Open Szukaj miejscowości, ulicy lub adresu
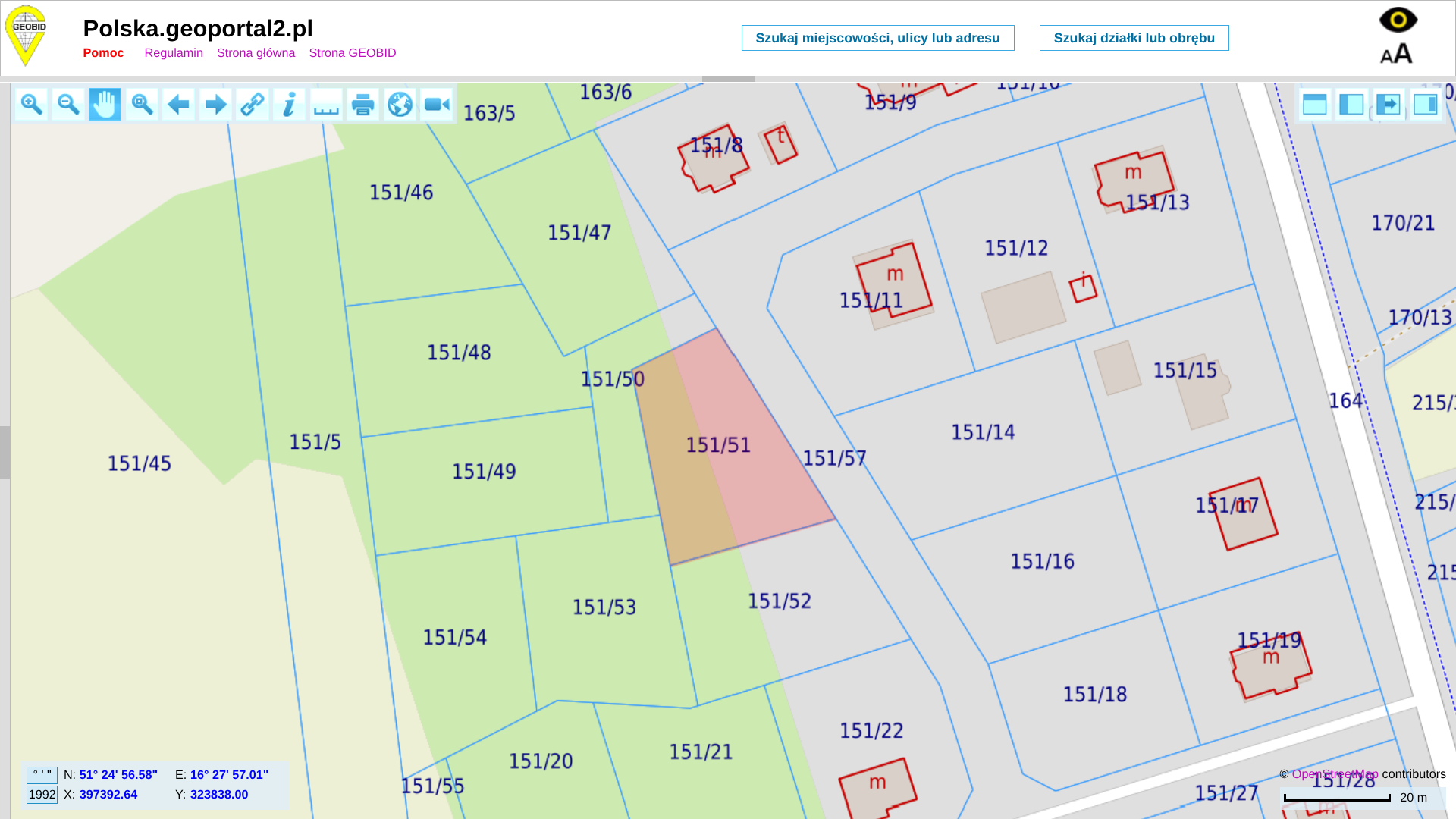The image size is (1456, 819). 877,38
